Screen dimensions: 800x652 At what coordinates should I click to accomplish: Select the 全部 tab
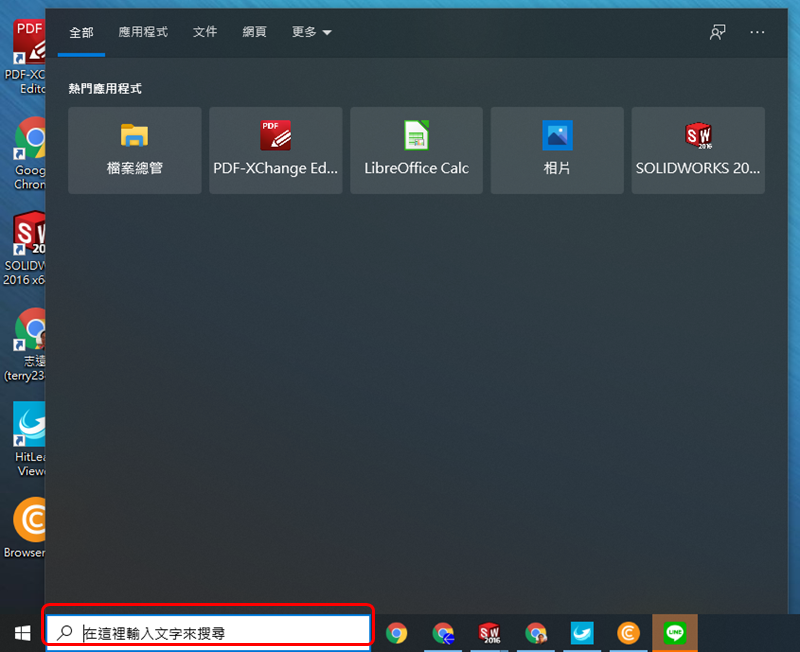(81, 33)
